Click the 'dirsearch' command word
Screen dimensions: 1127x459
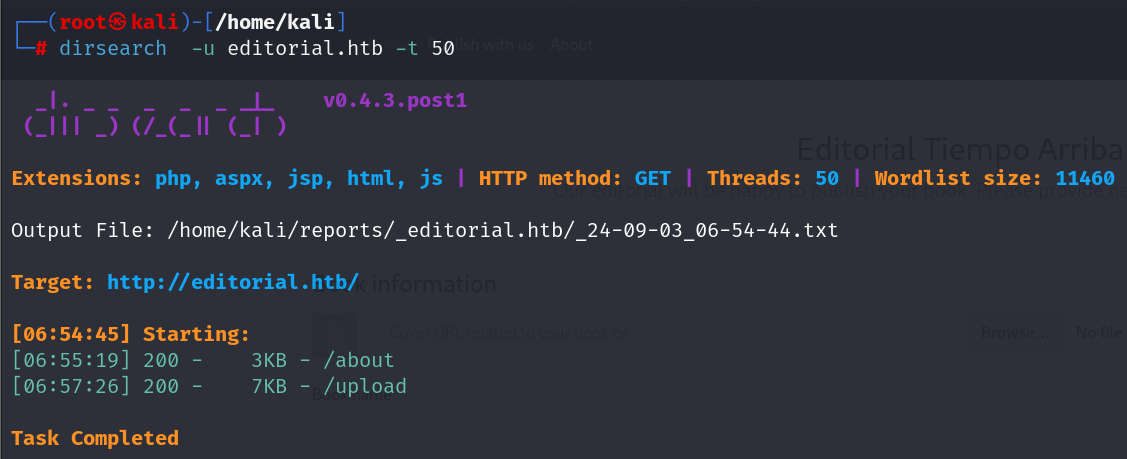(113, 48)
